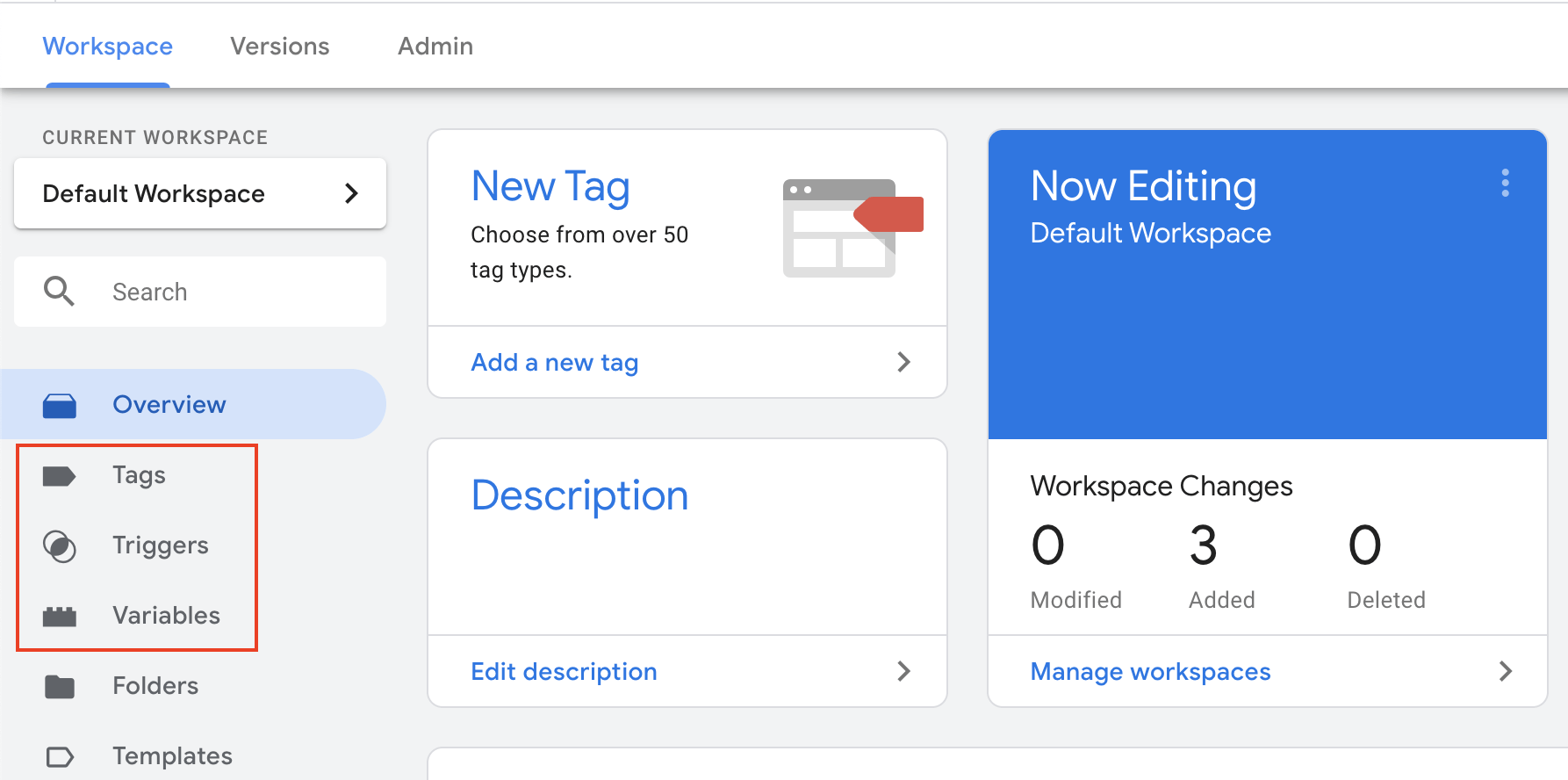Expand the Default Workspace selector chevron
The width and height of the screenshot is (1568, 780).
(x=352, y=193)
